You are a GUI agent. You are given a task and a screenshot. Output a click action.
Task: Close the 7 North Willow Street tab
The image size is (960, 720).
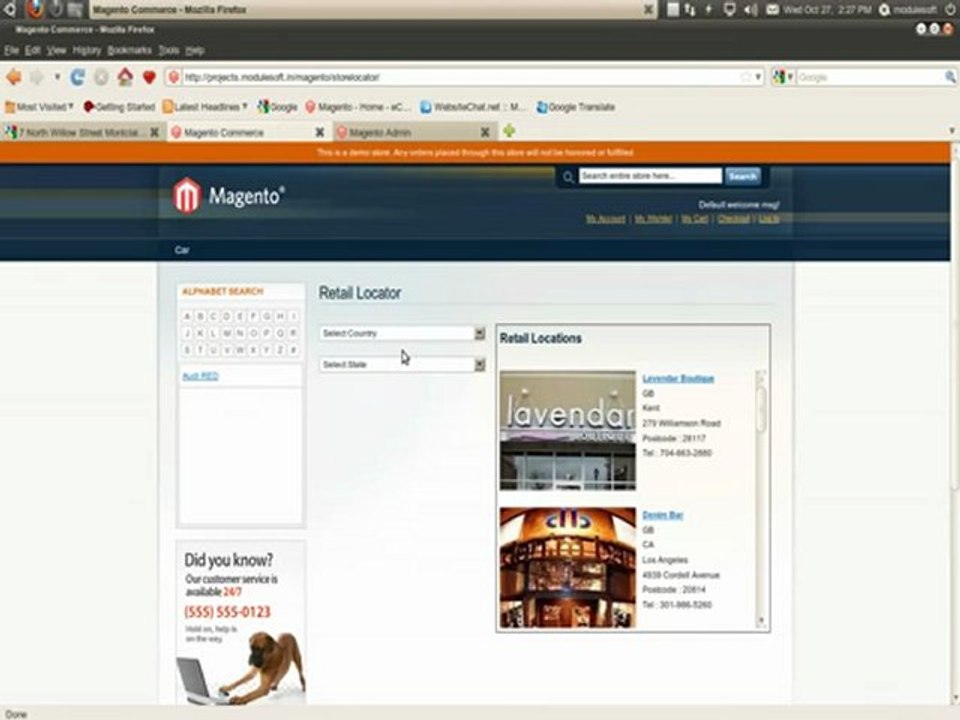pyautogui.click(x=154, y=132)
